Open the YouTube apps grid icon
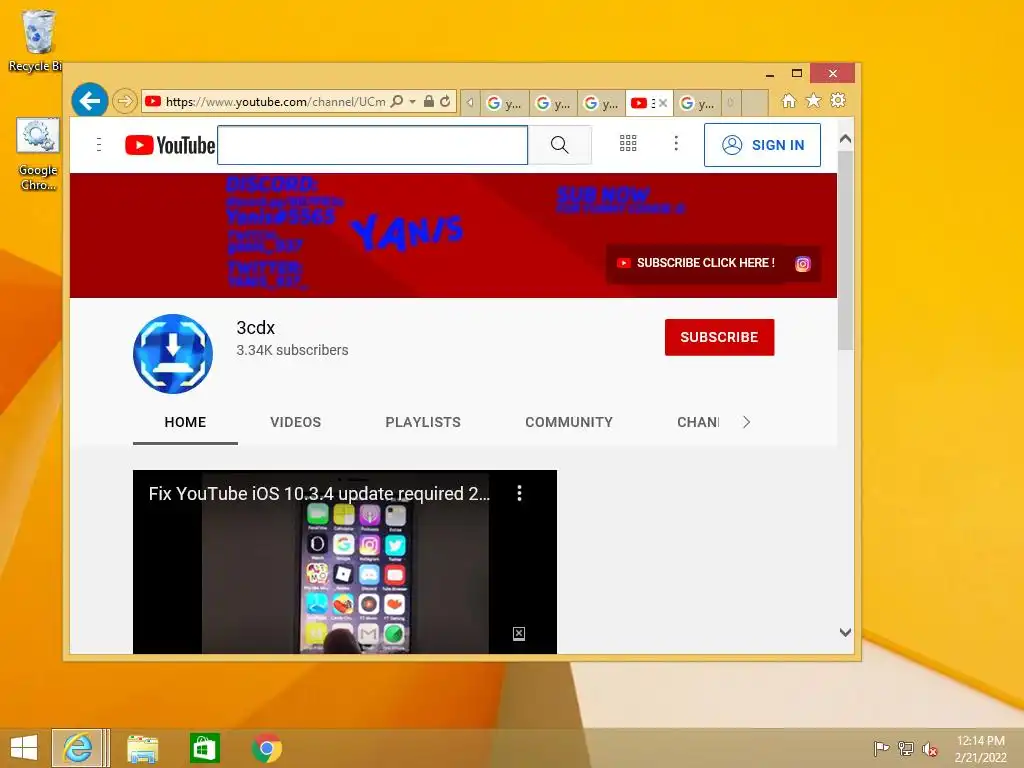 click(x=628, y=144)
